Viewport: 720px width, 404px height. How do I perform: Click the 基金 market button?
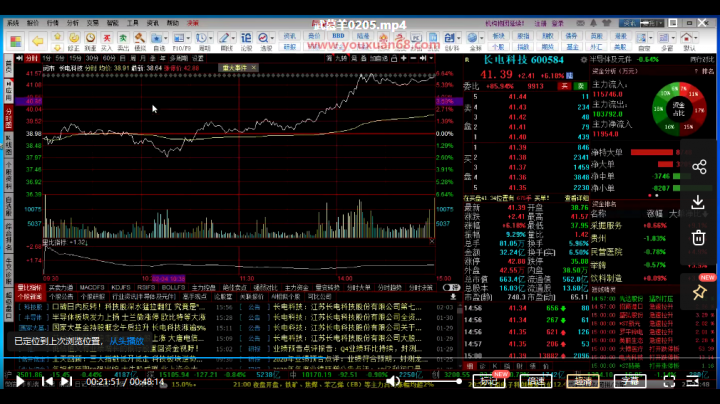coord(572,47)
